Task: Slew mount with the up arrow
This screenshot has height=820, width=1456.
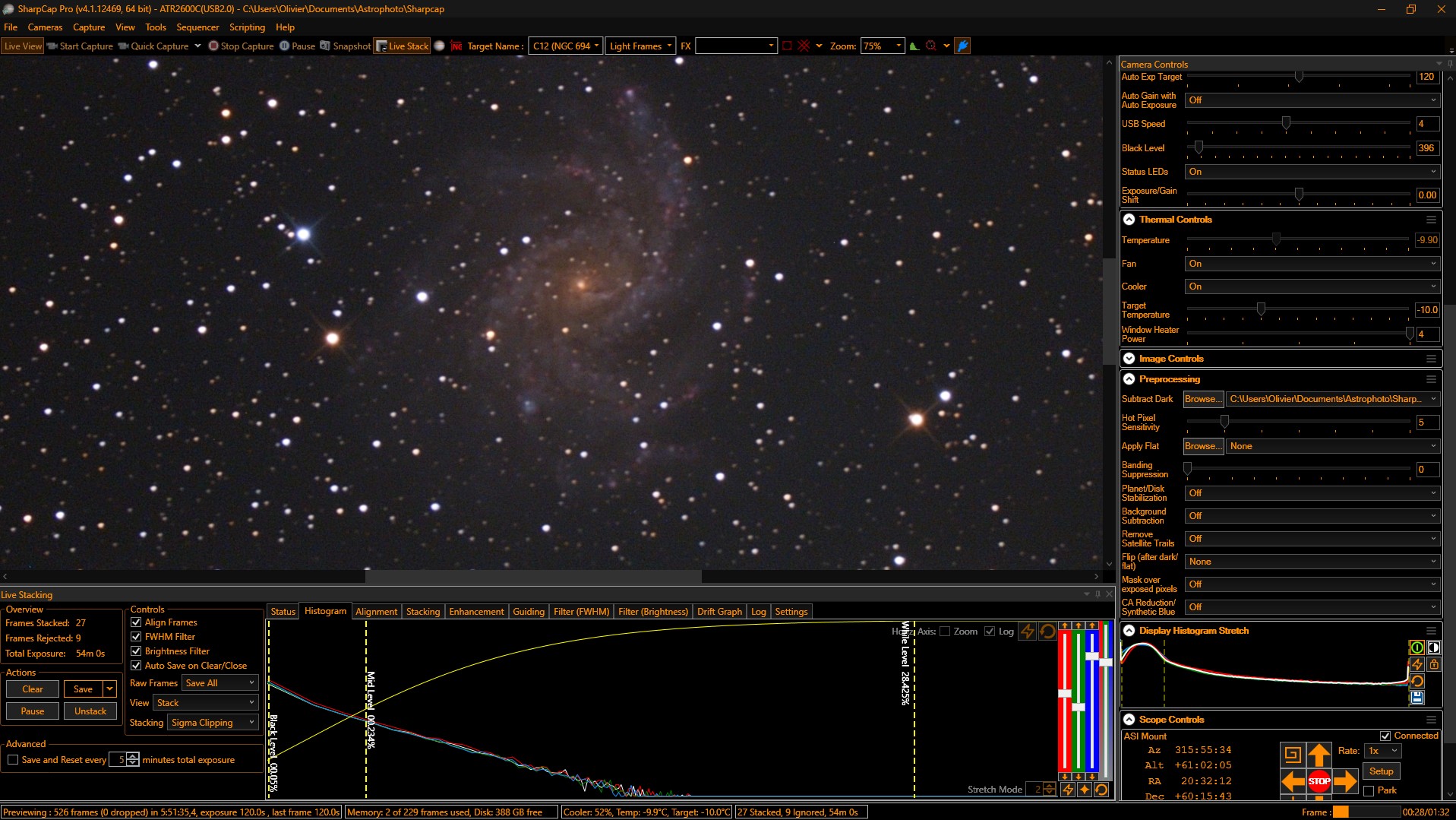Action: (1319, 755)
